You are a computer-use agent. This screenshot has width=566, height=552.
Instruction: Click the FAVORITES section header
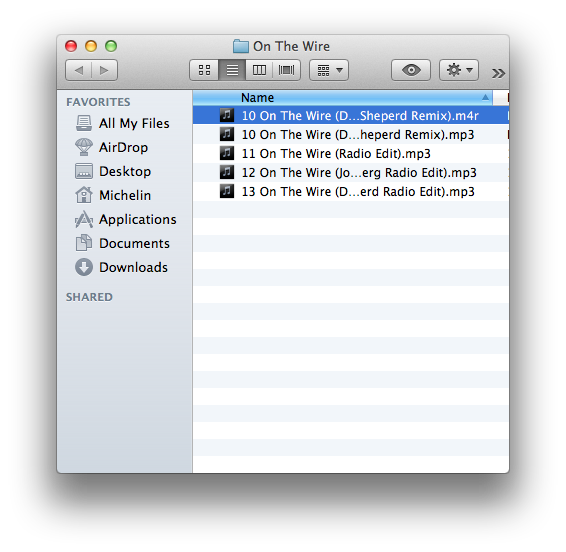coord(98,102)
